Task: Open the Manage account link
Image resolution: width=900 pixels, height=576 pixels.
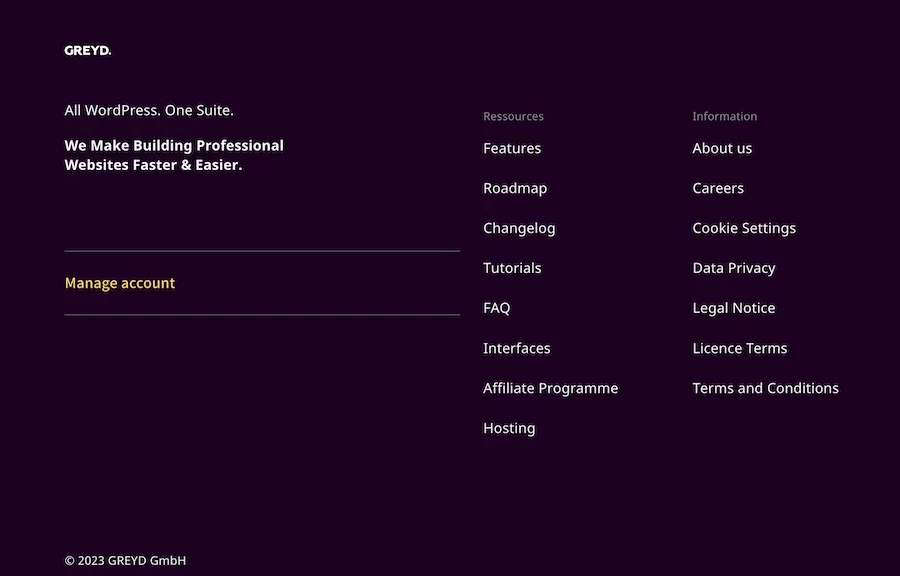Action: coord(120,283)
